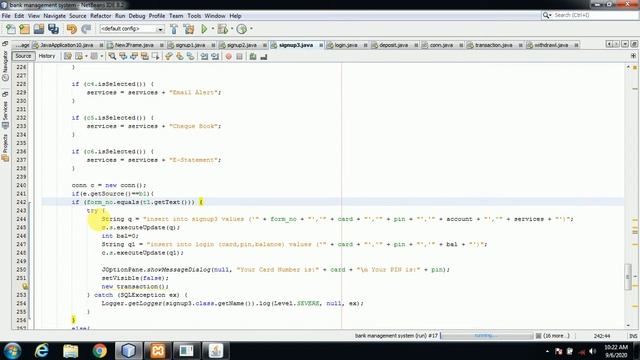This screenshot has width=640, height=360.
Task: Click the Previous Bookmark icon
Action: pyautogui.click(x=169, y=56)
